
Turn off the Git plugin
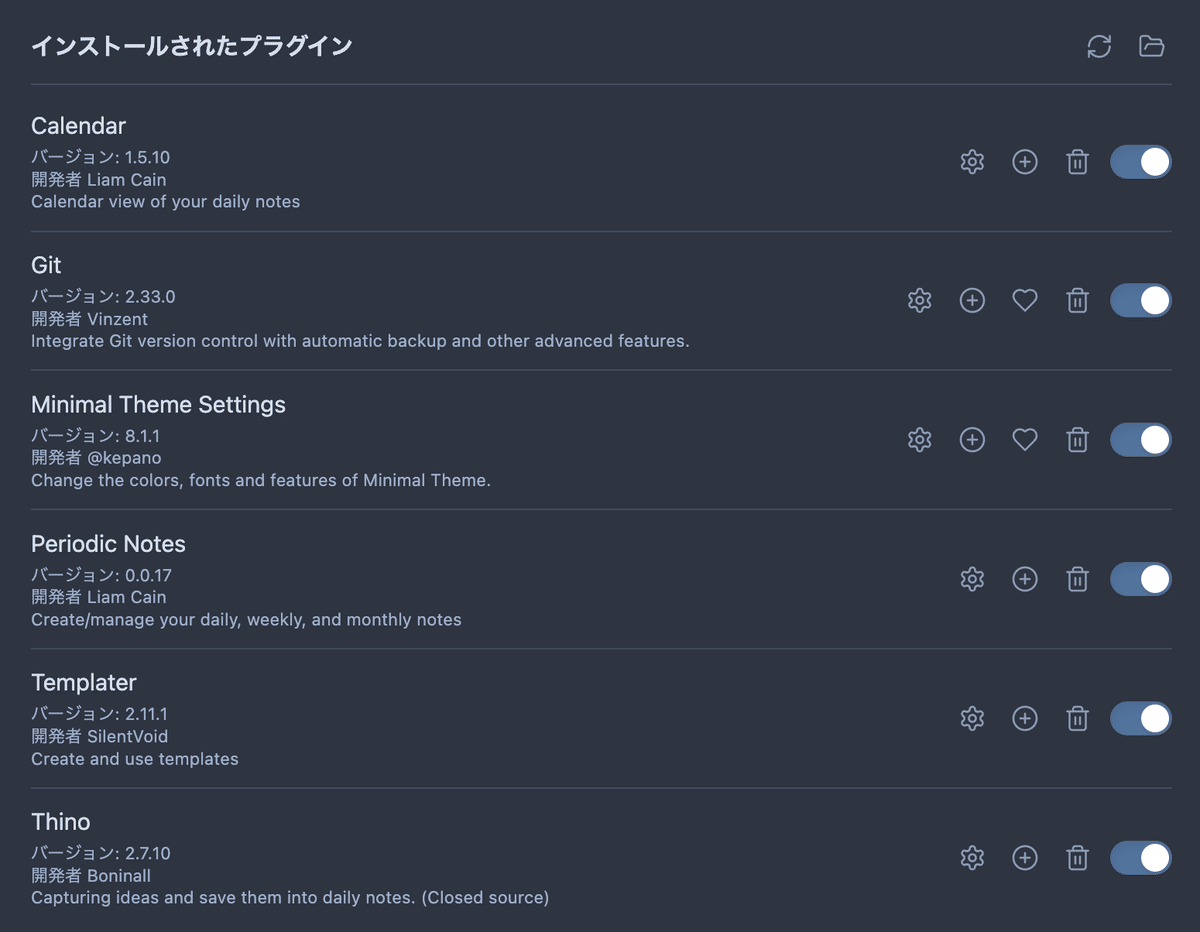point(1140,300)
